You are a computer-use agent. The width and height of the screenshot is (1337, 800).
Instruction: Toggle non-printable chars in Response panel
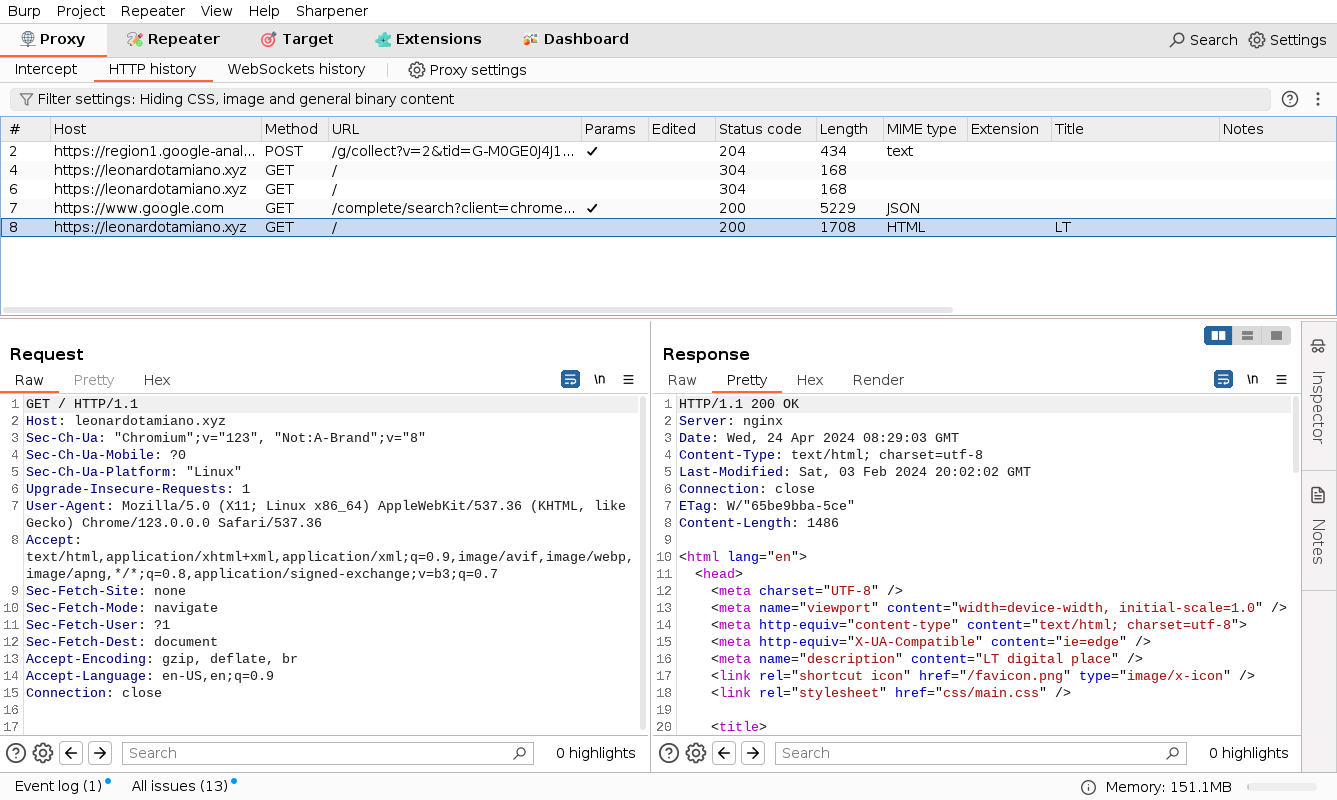click(1252, 379)
